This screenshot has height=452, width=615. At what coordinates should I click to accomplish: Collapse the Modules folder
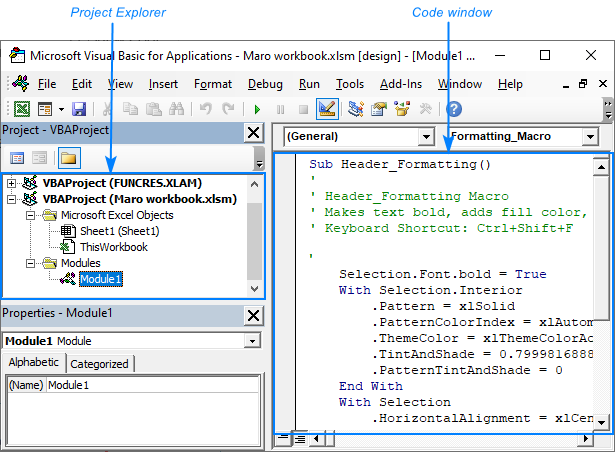pos(30,263)
